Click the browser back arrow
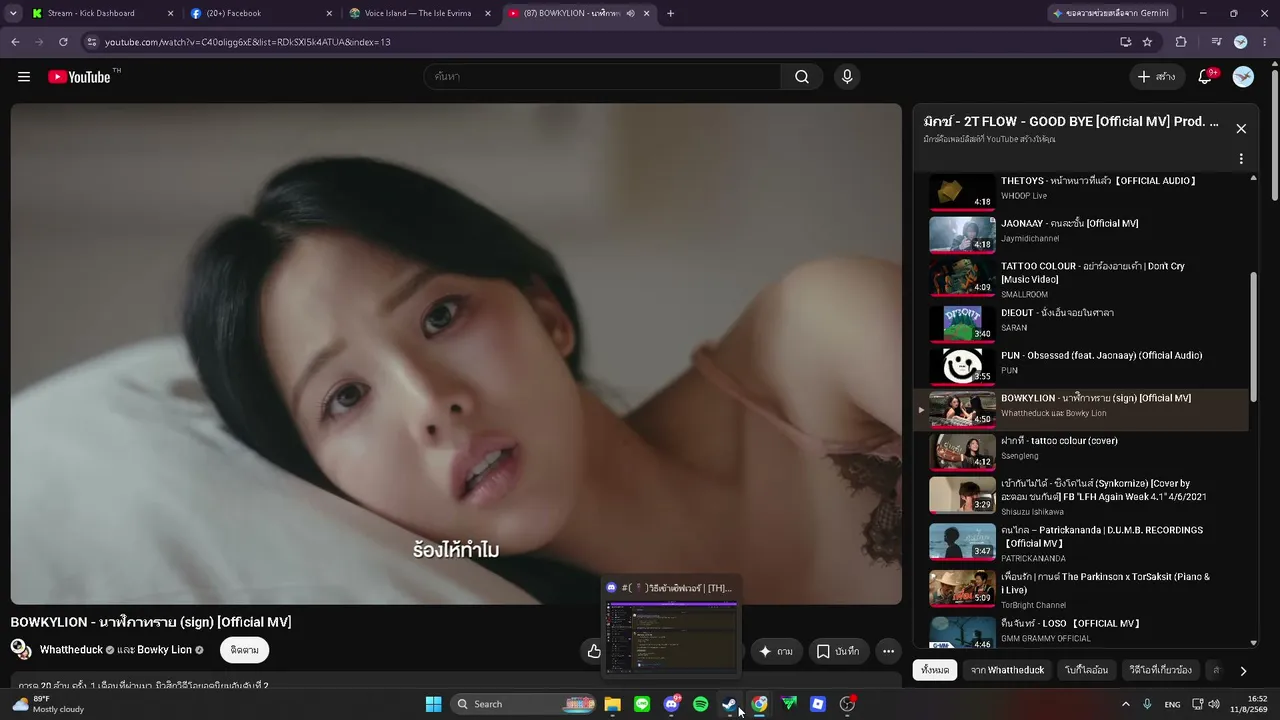The width and height of the screenshot is (1280, 720). 15,42
